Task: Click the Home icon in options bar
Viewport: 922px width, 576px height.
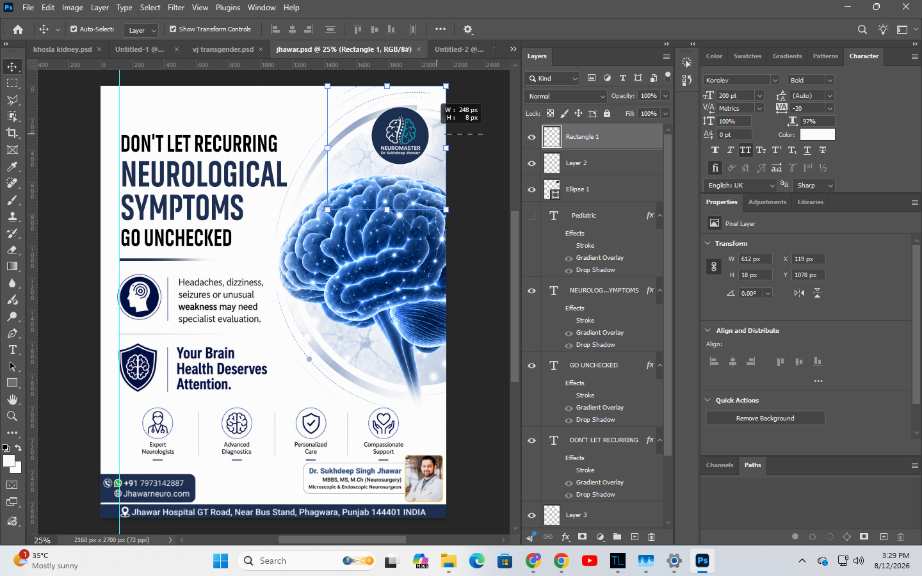Action: click(18, 29)
